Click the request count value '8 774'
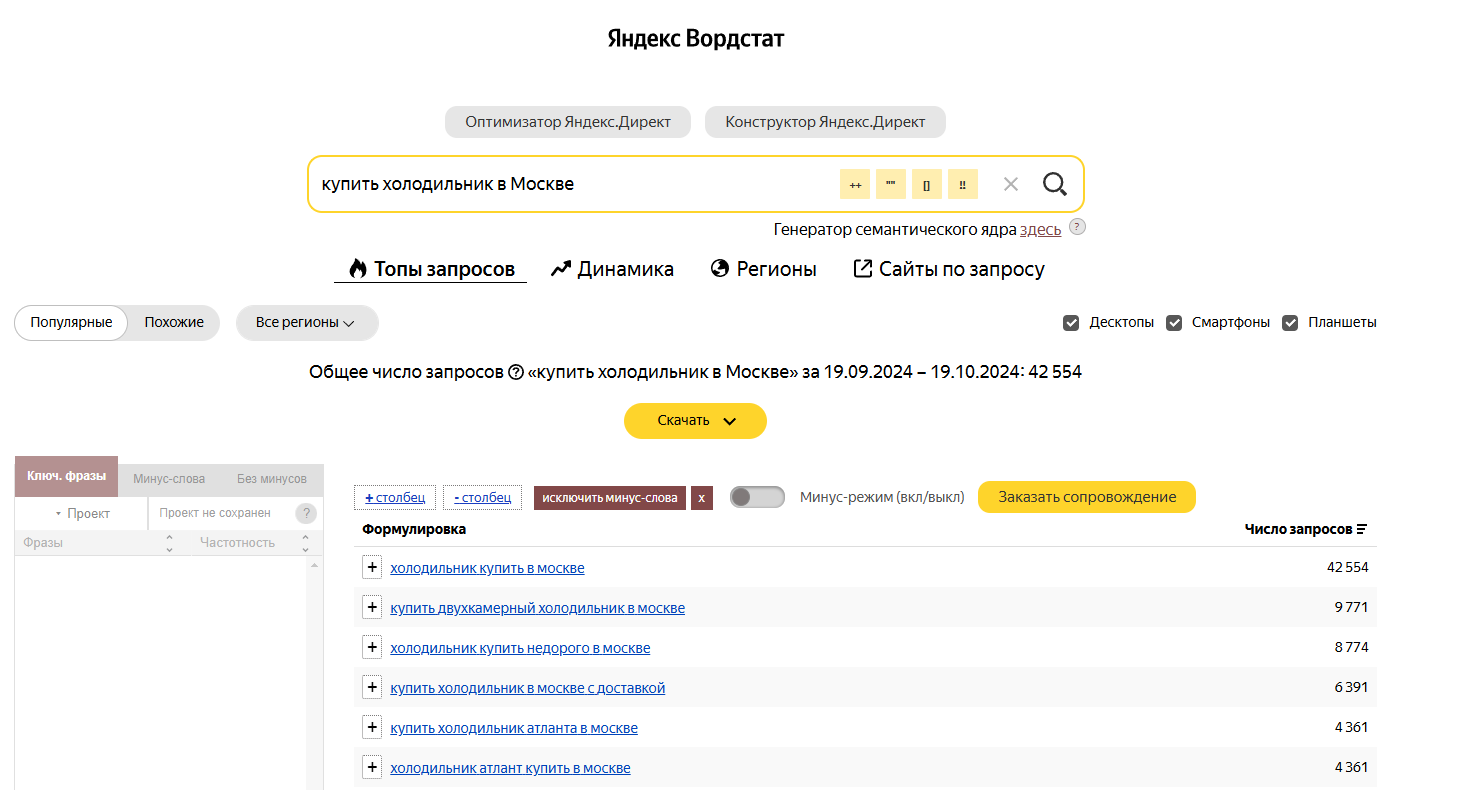 pos(1351,647)
